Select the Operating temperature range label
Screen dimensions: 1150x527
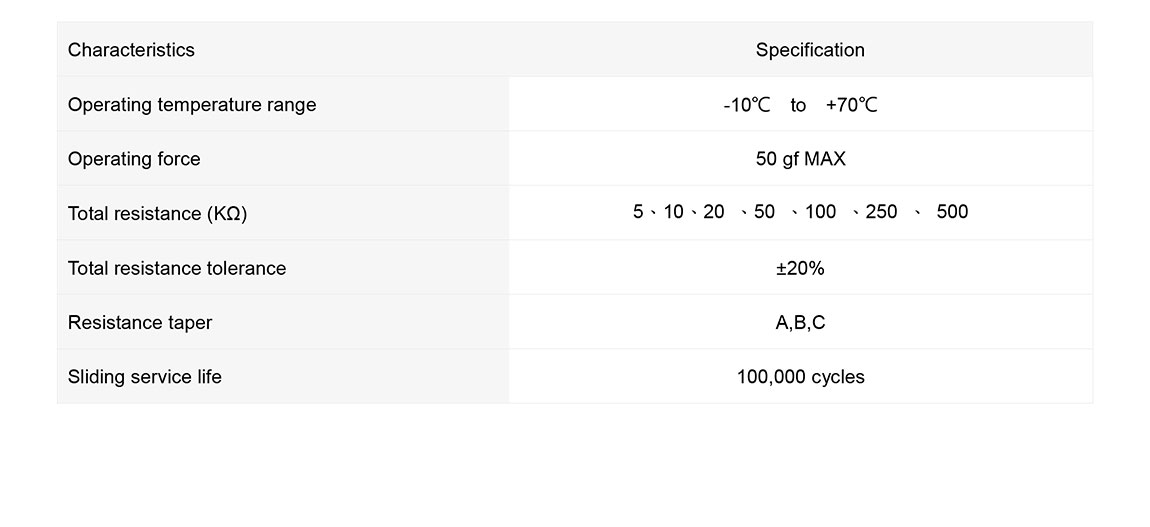[192, 105]
